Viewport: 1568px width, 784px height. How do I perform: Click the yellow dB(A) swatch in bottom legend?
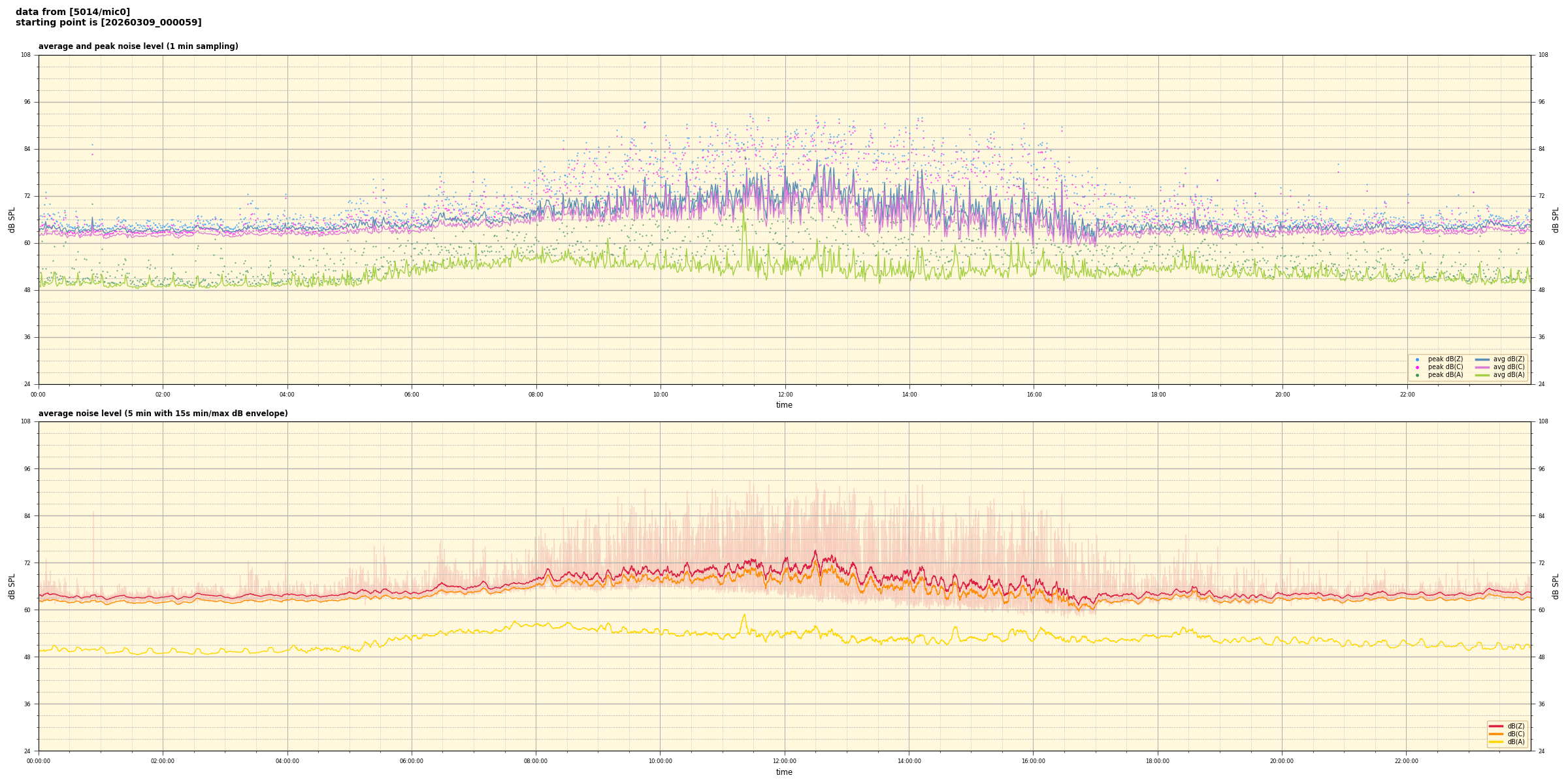tap(1495, 742)
